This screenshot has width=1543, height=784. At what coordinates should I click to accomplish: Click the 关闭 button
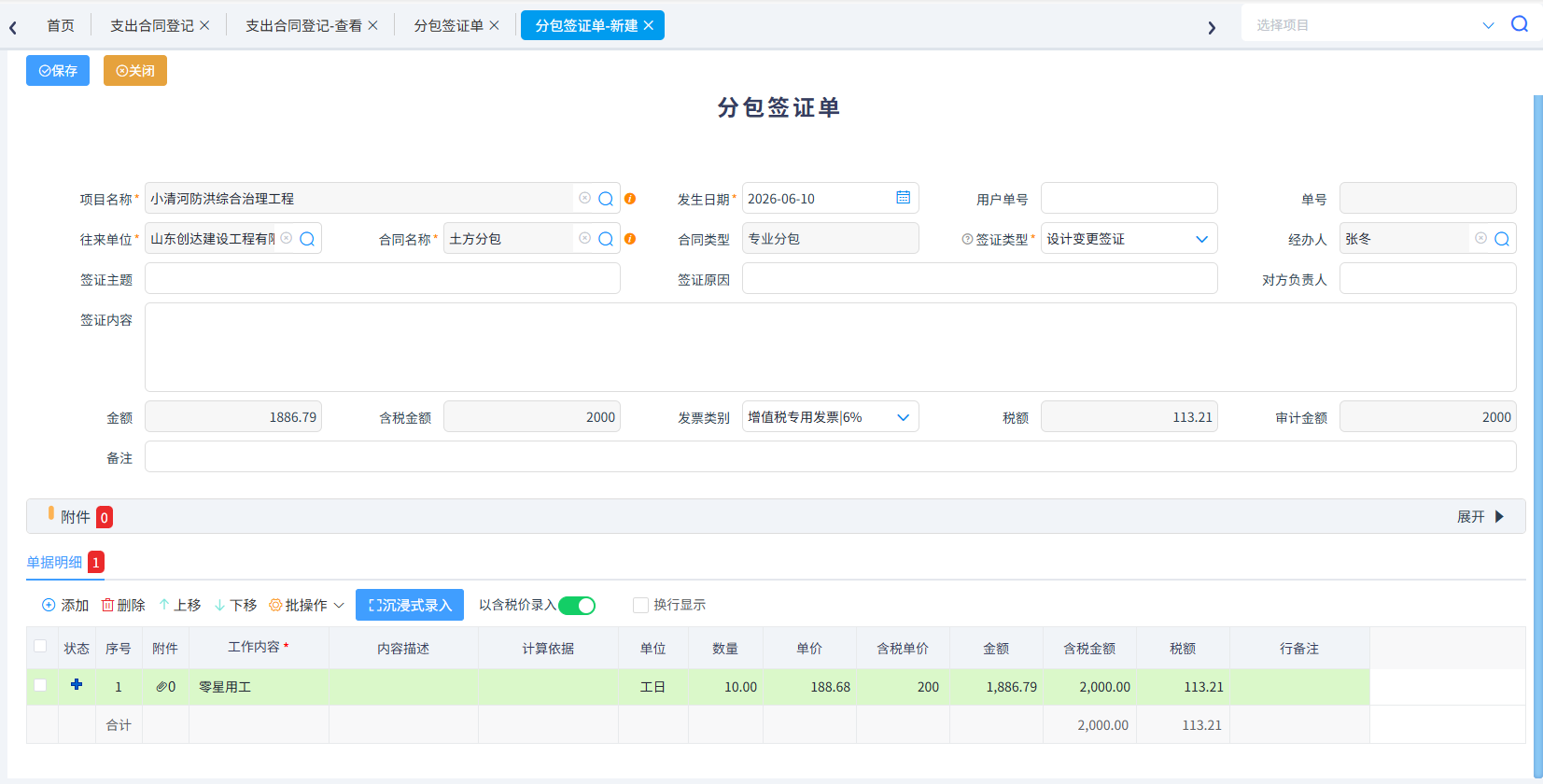click(x=135, y=71)
